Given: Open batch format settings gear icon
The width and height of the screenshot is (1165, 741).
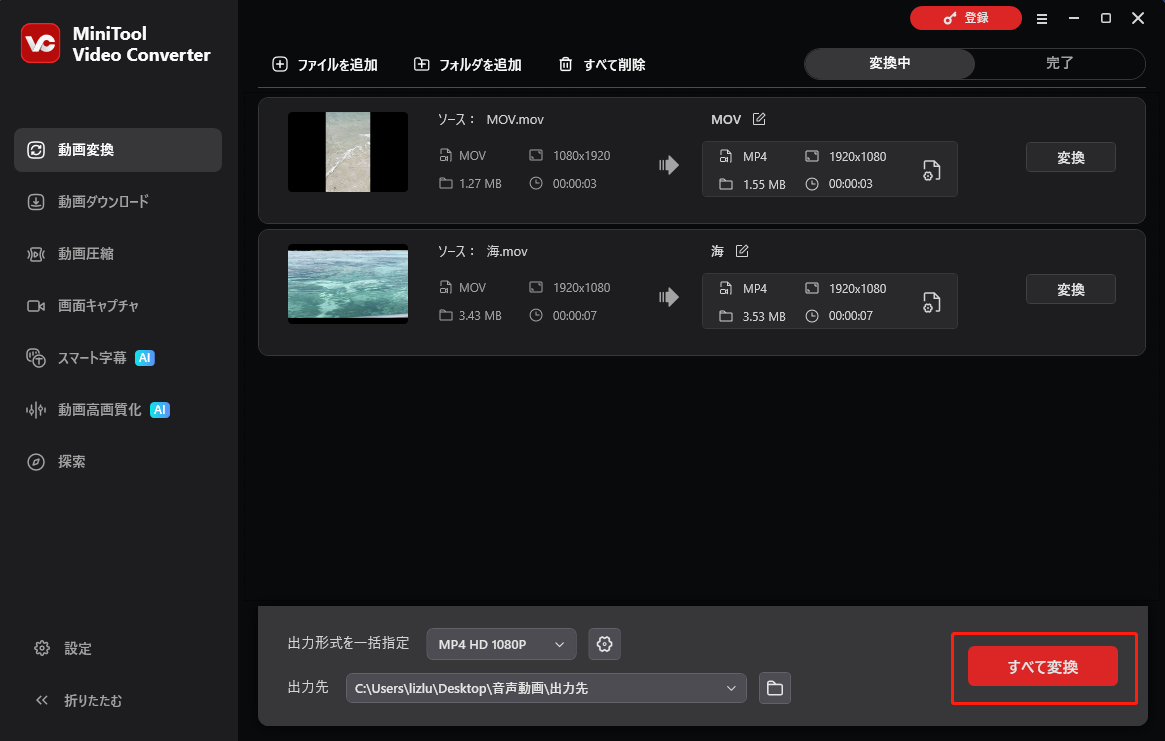Looking at the screenshot, I should [x=605, y=644].
